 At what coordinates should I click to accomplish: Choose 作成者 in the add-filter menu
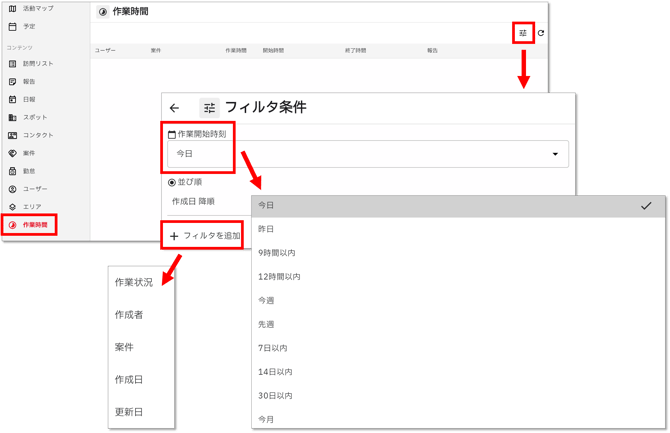pyautogui.click(x=129, y=314)
